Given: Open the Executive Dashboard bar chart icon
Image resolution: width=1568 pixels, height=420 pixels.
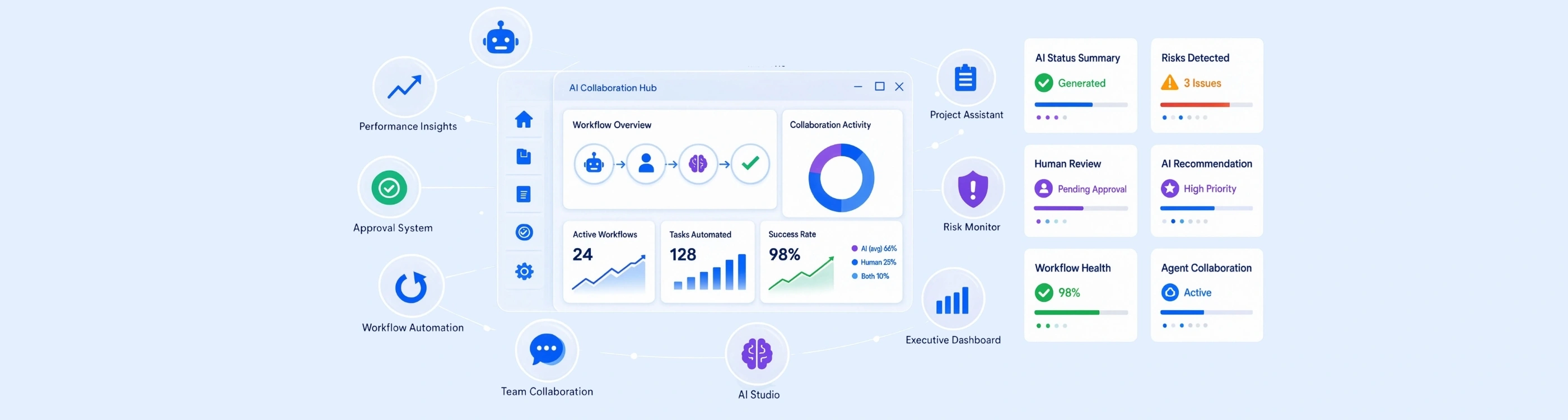Looking at the screenshot, I should click(x=953, y=300).
